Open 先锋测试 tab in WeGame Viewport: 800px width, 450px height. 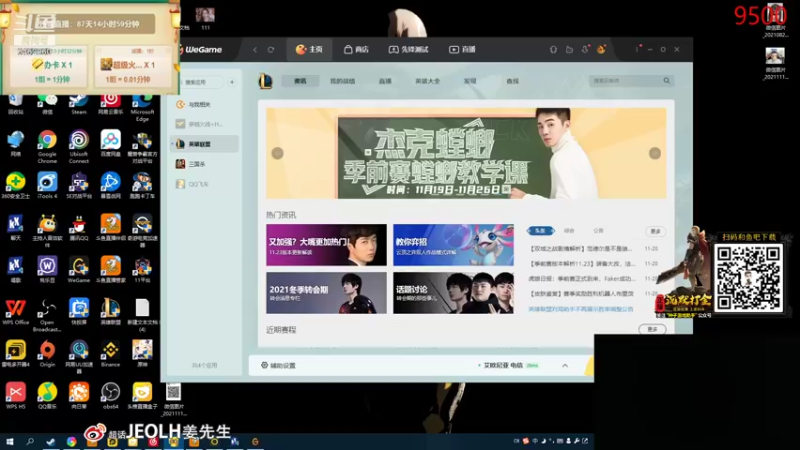tap(409, 49)
